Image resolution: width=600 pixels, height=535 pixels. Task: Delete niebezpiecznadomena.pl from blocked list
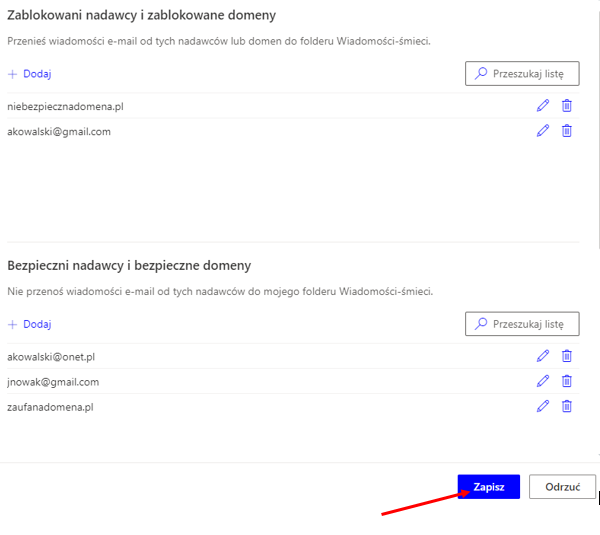point(567,106)
